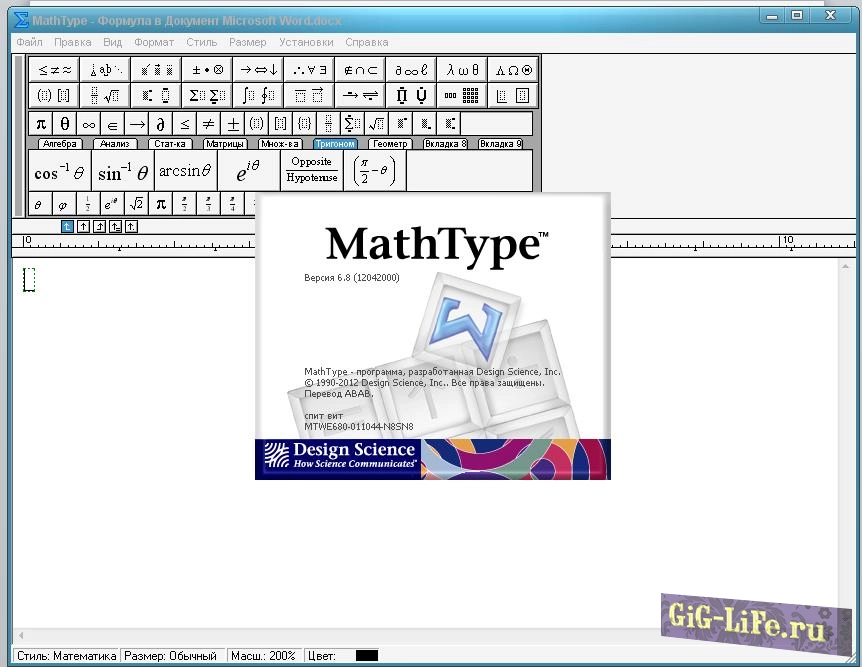Select the highlighted left-justified tab stop
The width and height of the screenshot is (862, 667).
pos(67,227)
